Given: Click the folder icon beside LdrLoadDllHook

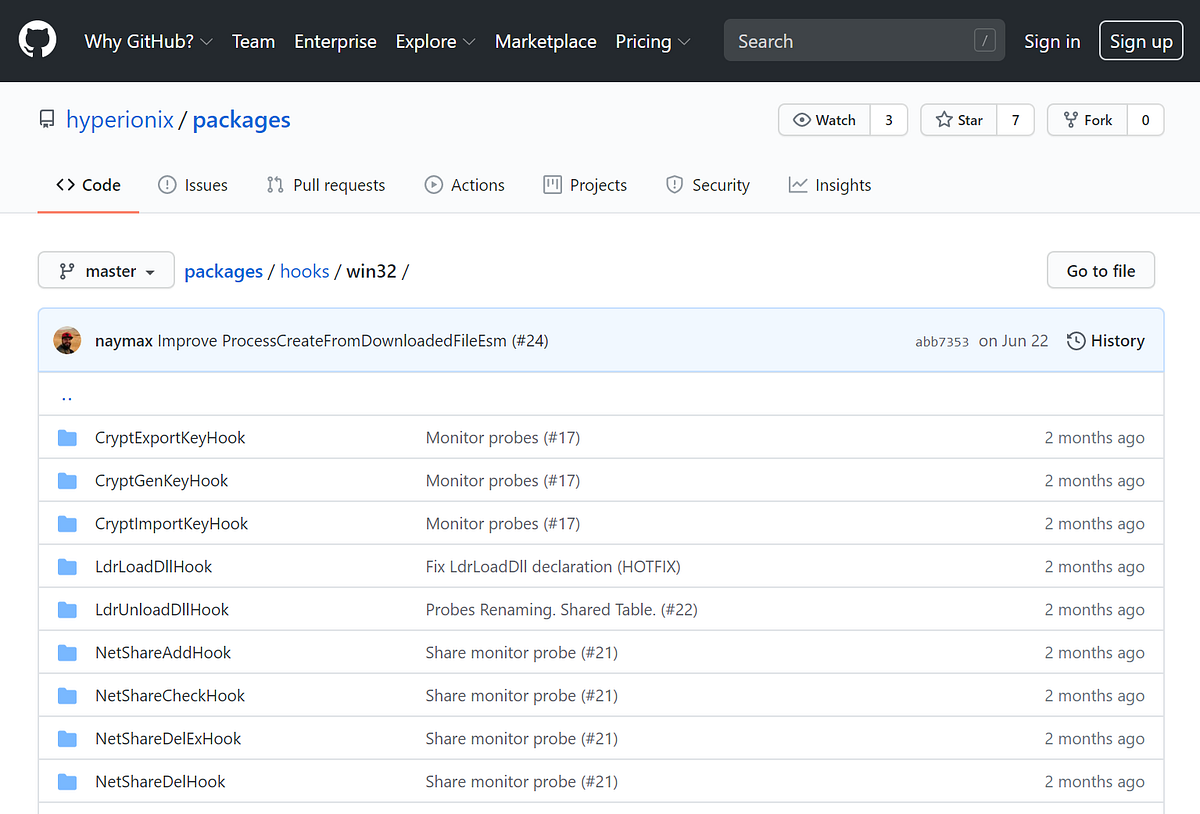Looking at the screenshot, I should 67,566.
